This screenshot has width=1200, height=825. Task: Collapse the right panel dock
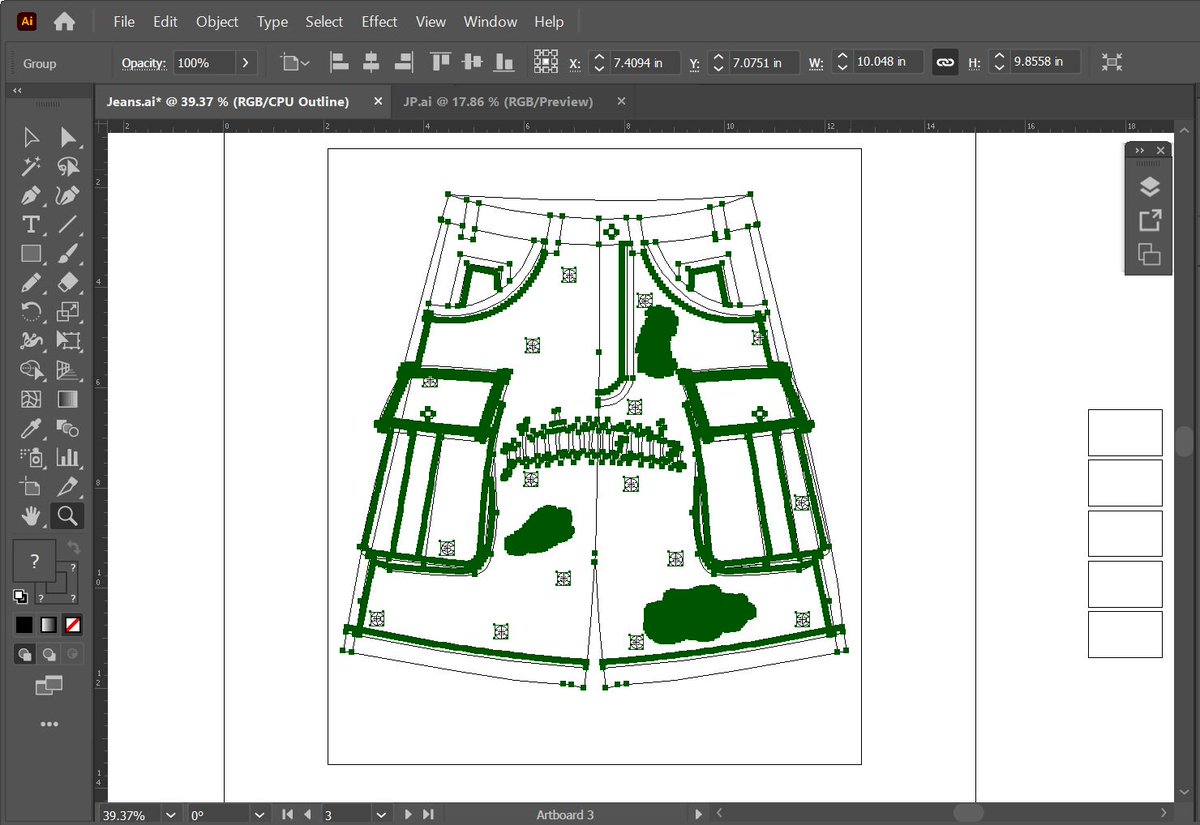point(1139,150)
